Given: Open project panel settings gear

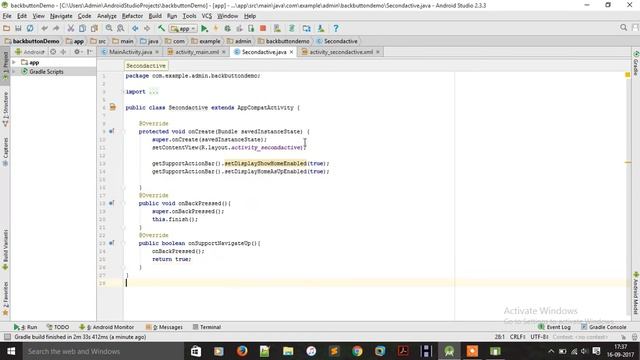Looking at the screenshot, I should pos(77,52).
